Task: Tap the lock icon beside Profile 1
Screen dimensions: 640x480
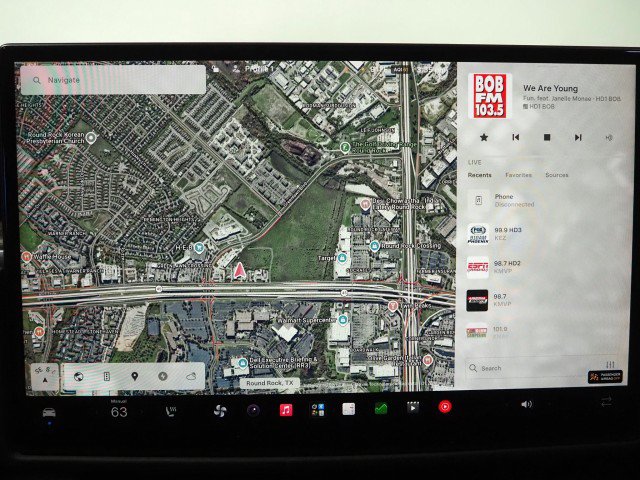Action: pyautogui.click(x=215, y=69)
